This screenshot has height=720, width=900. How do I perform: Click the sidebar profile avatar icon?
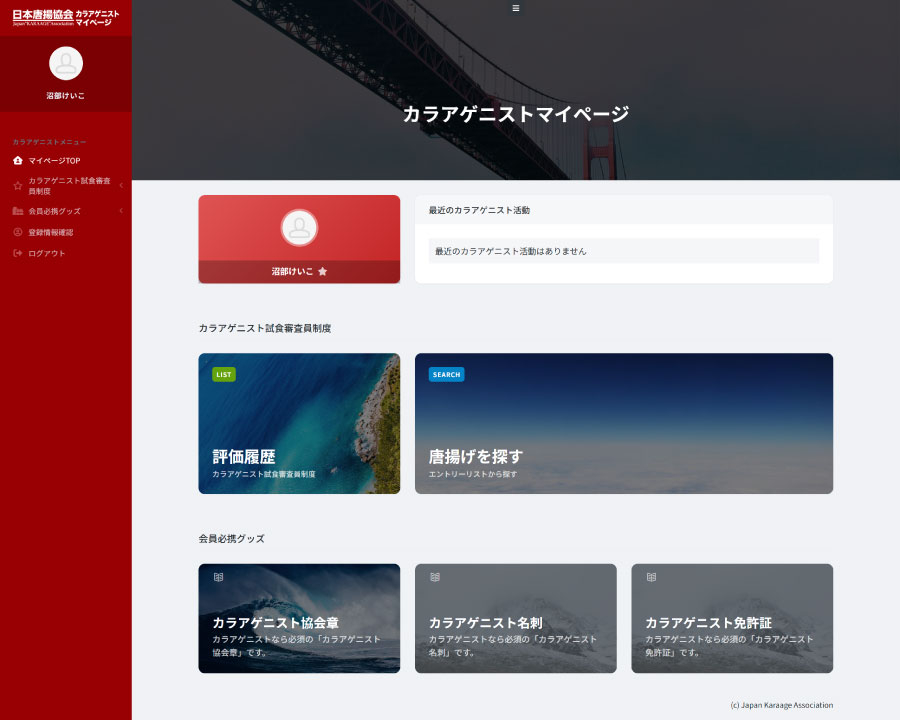[66, 63]
